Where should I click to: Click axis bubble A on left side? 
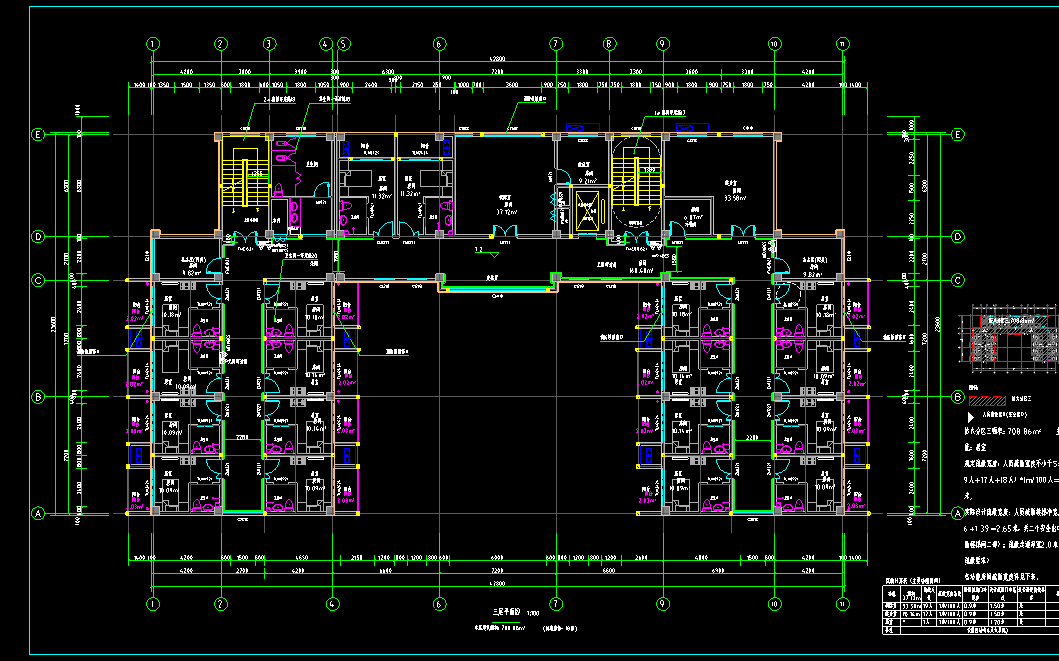[38, 513]
